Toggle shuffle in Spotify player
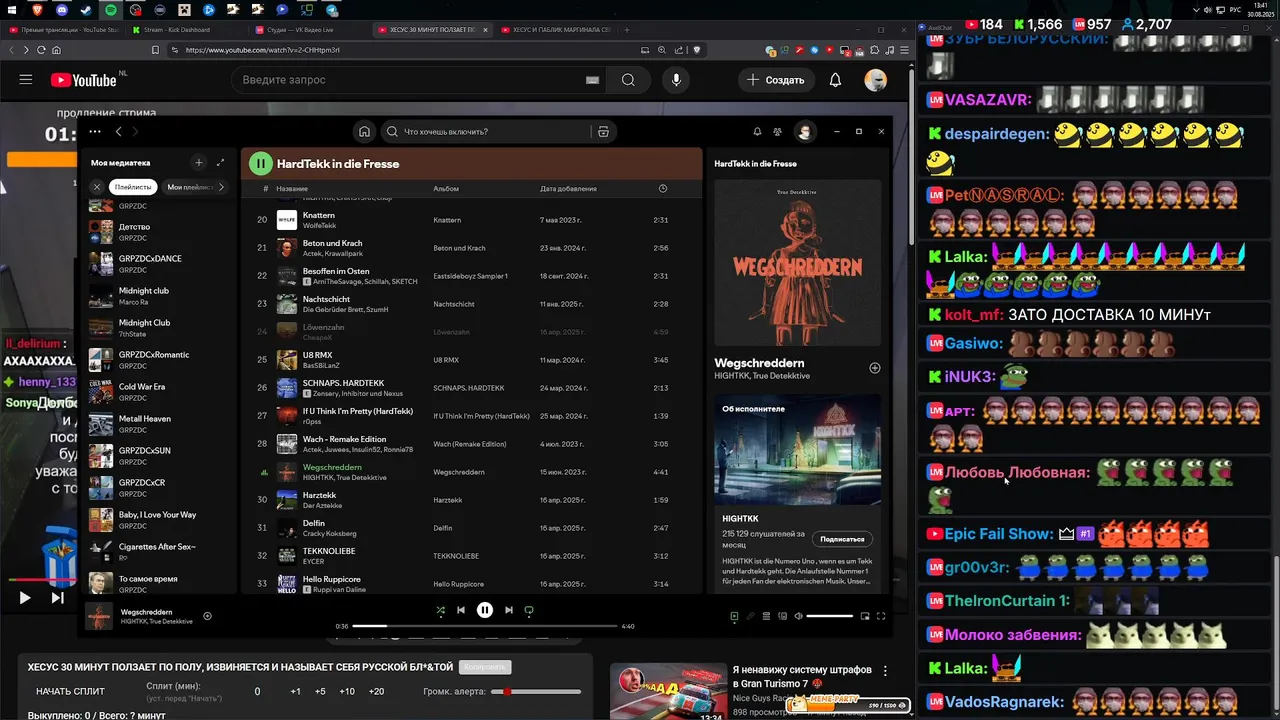Image resolution: width=1280 pixels, height=720 pixels. (441, 610)
